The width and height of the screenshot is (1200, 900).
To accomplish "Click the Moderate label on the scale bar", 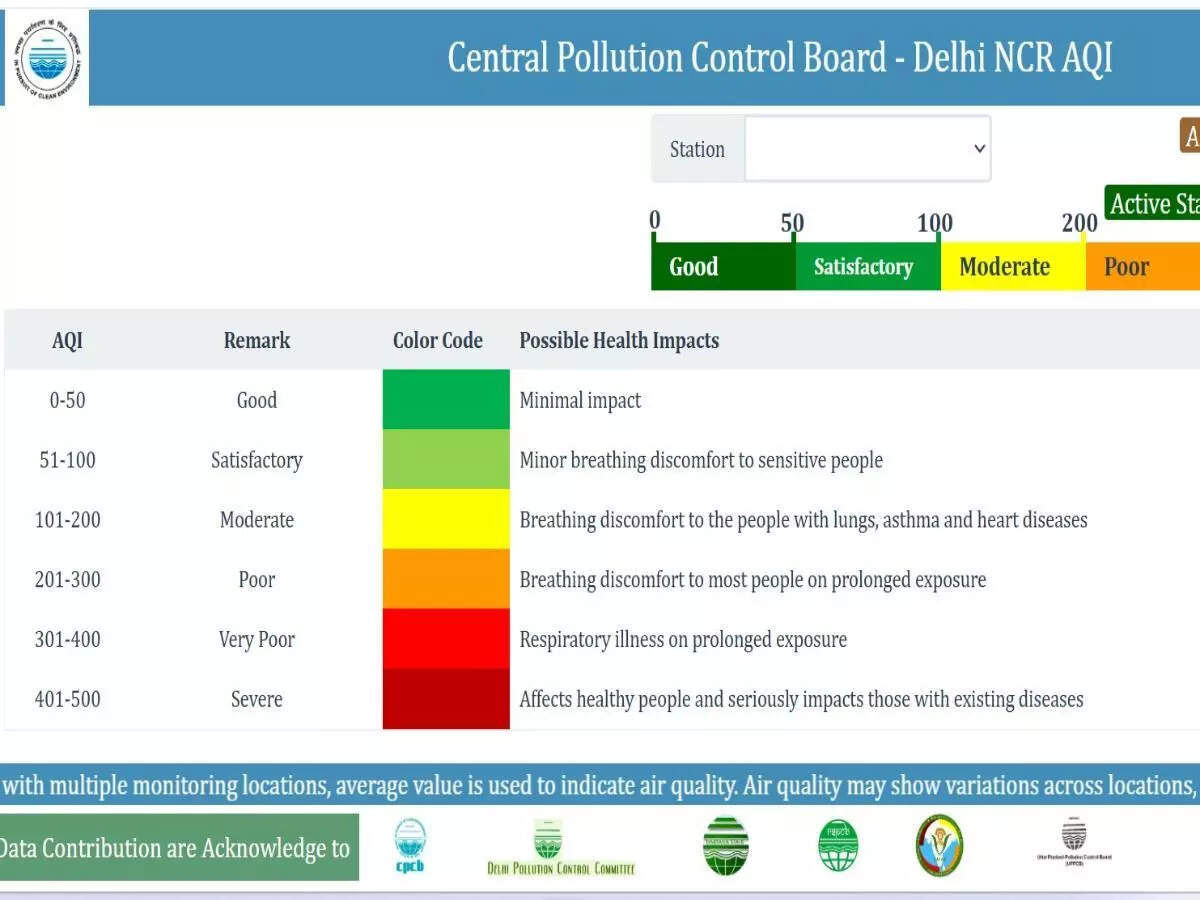I will click(1005, 266).
